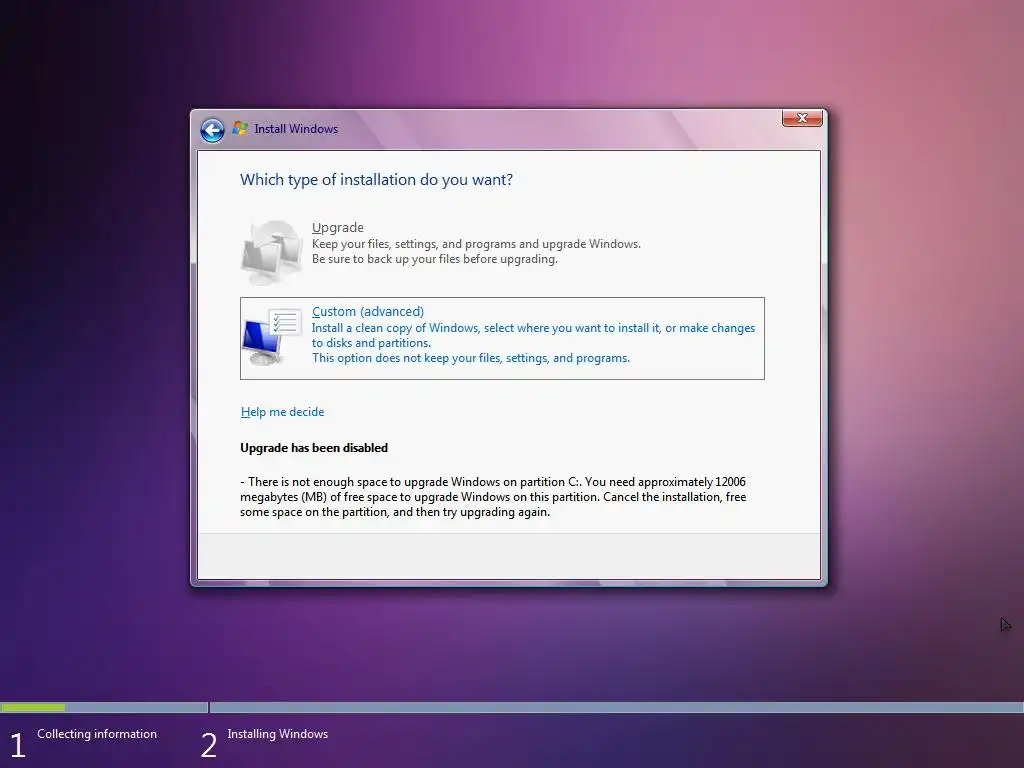
Task: Click the not enough space message text
Action: pyautogui.click(x=493, y=497)
